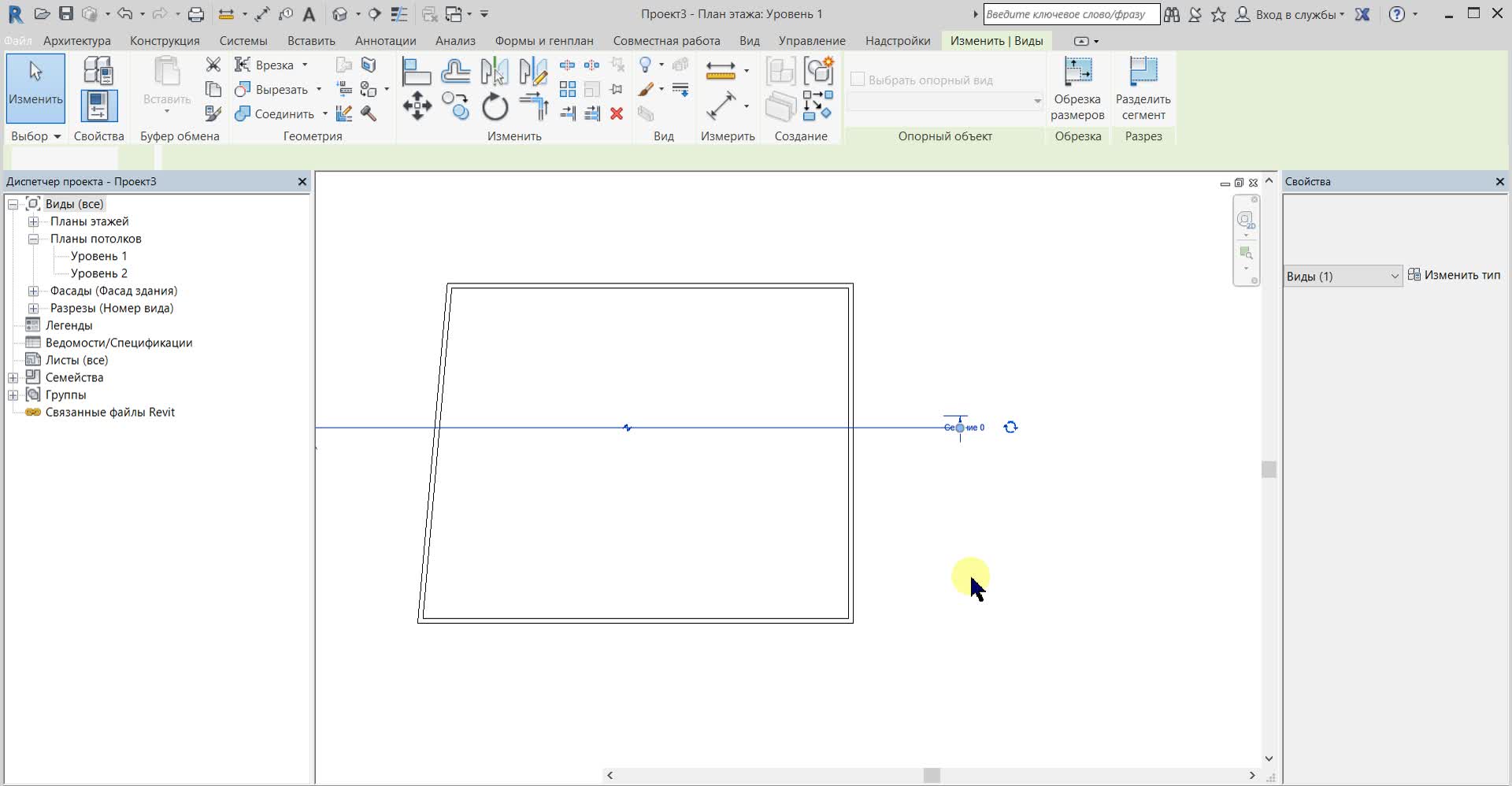Click the Соединить geometry button
The height and width of the screenshot is (786, 1512).
pos(275,113)
